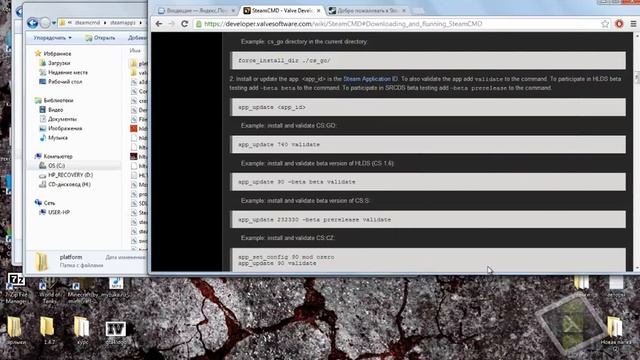This screenshot has width=640, height=360.
Task: Select the MP3 file icon on desktop
Action: (x=115, y=288)
